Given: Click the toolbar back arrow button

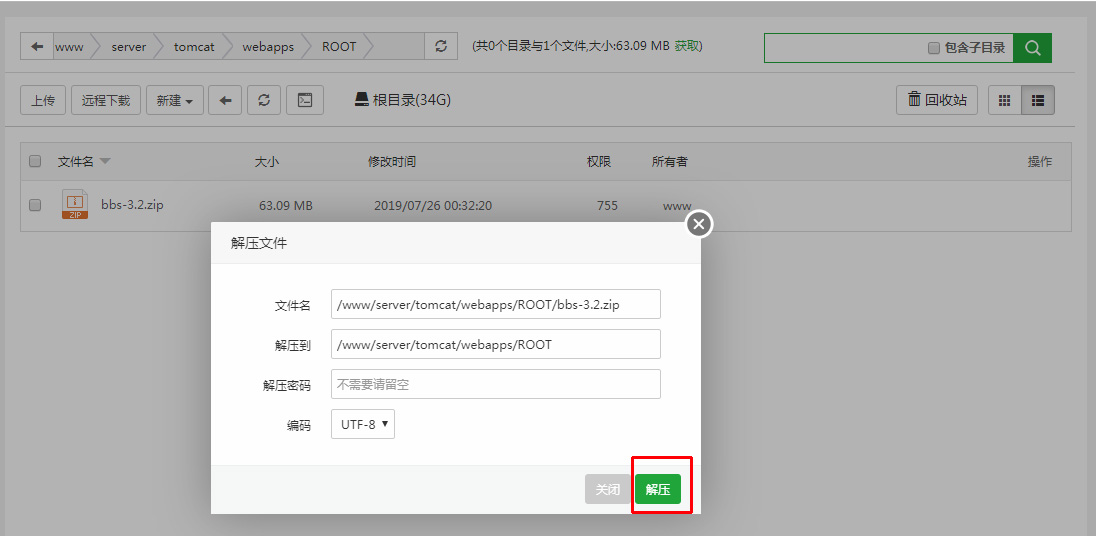Looking at the screenshot, I should click(x=225, y=100).
